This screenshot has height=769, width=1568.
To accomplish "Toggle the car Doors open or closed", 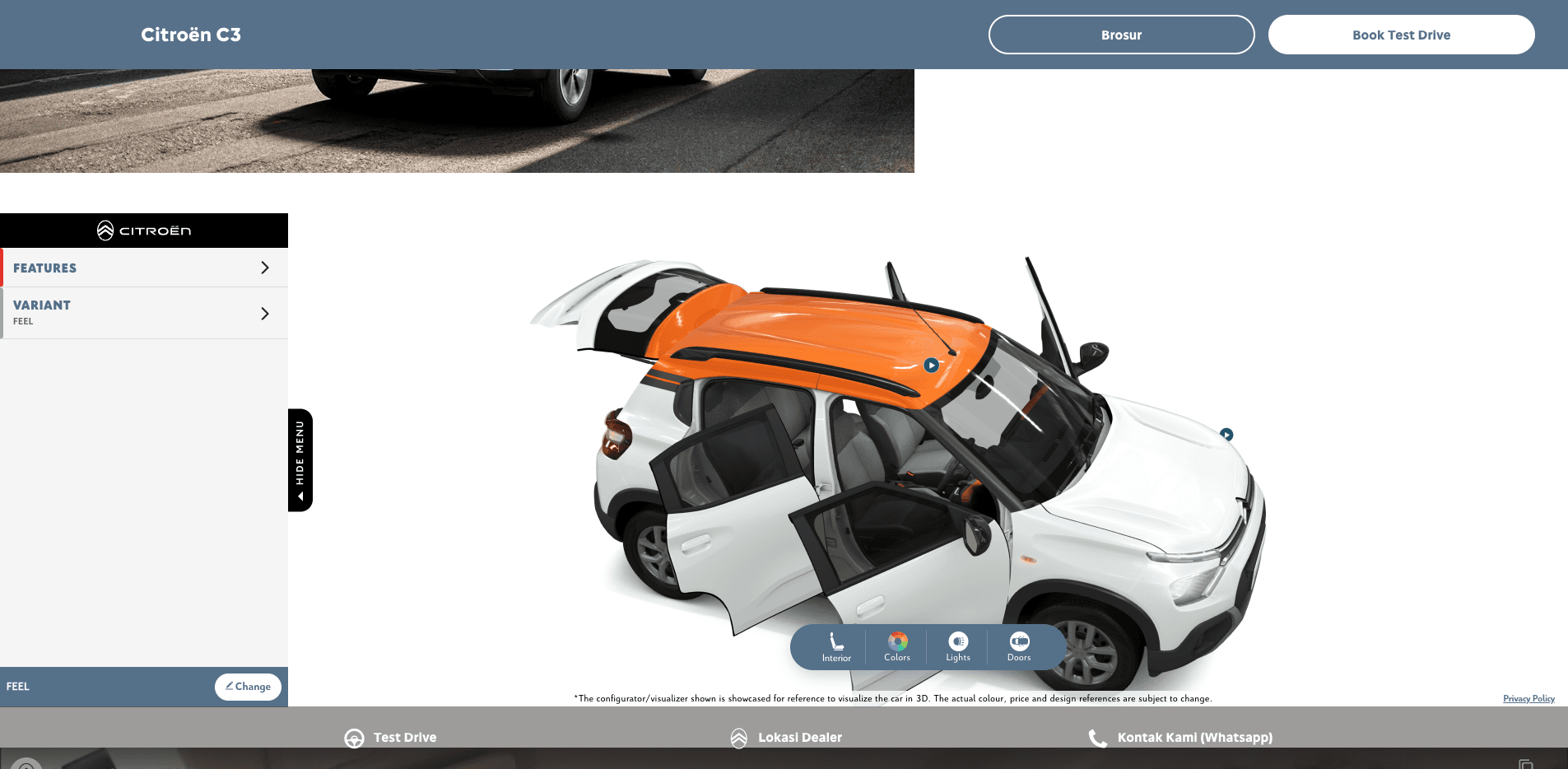I will [1019, 641].
